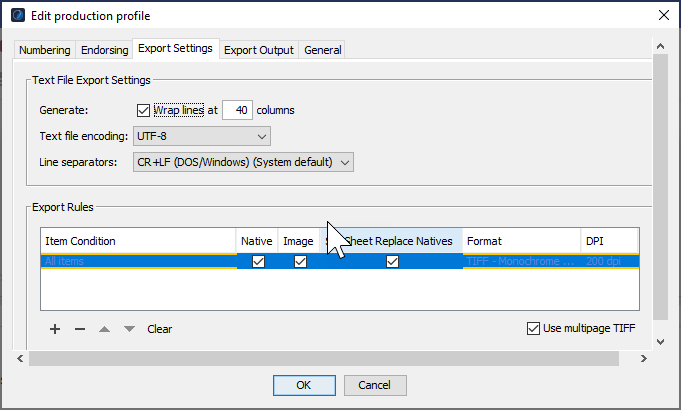Open the Text file encoding dropdown
Viewport: 681px width, 410px height.
[x=202, y=135]
